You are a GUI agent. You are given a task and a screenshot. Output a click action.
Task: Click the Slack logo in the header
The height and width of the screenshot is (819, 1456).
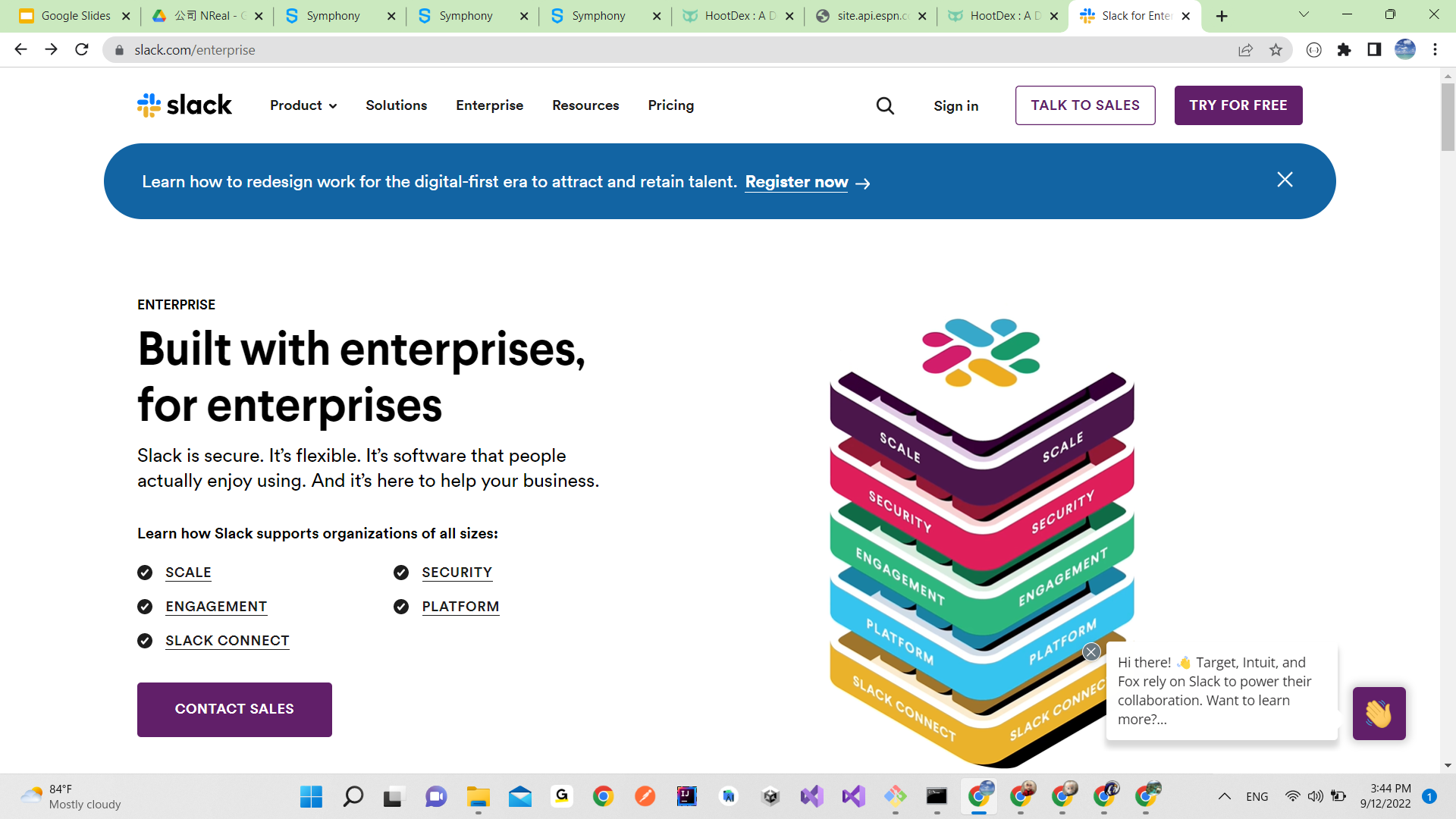[184, 105]
